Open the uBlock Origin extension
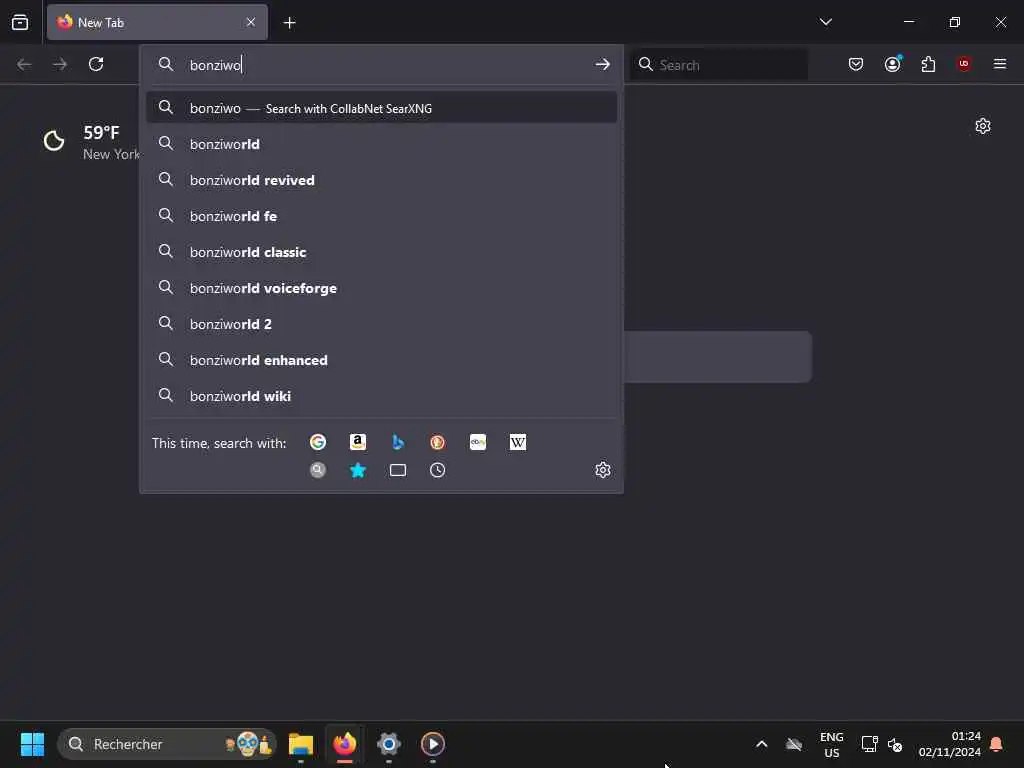 [964, 64]
